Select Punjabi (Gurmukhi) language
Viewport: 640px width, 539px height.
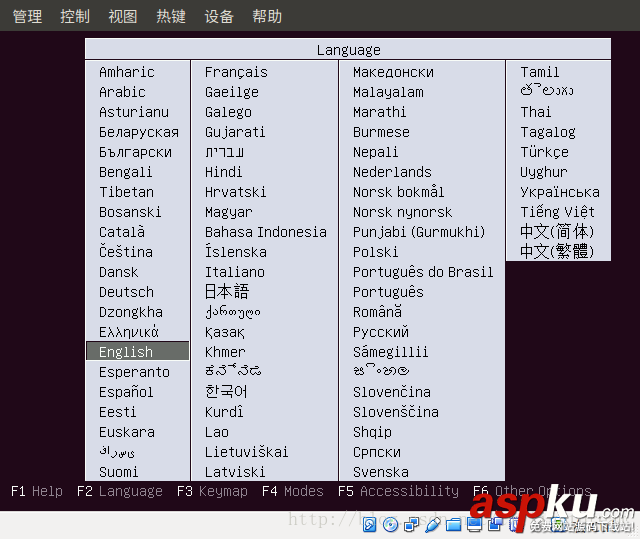coord(419,232)
